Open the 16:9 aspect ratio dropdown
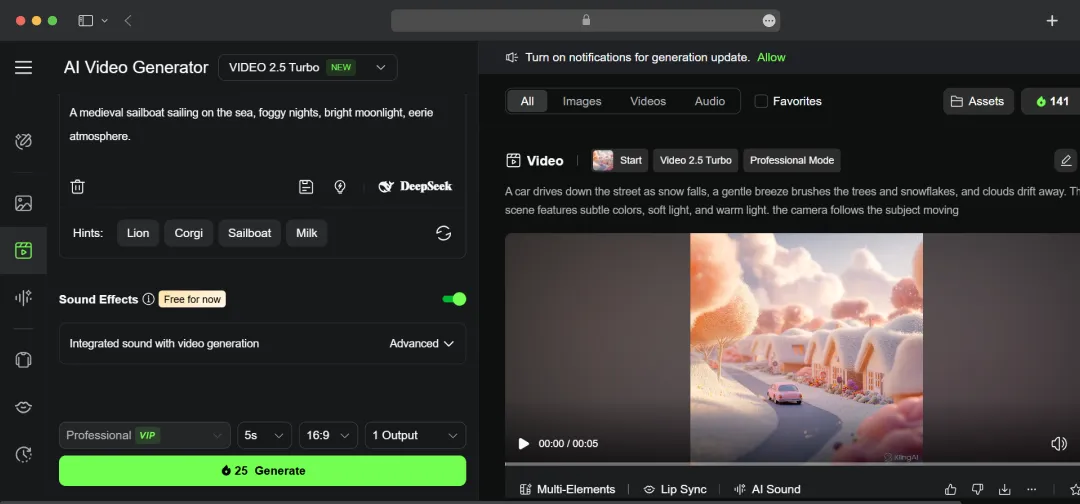The width and height of the screenshot is (1080, 504). point(328,435)
